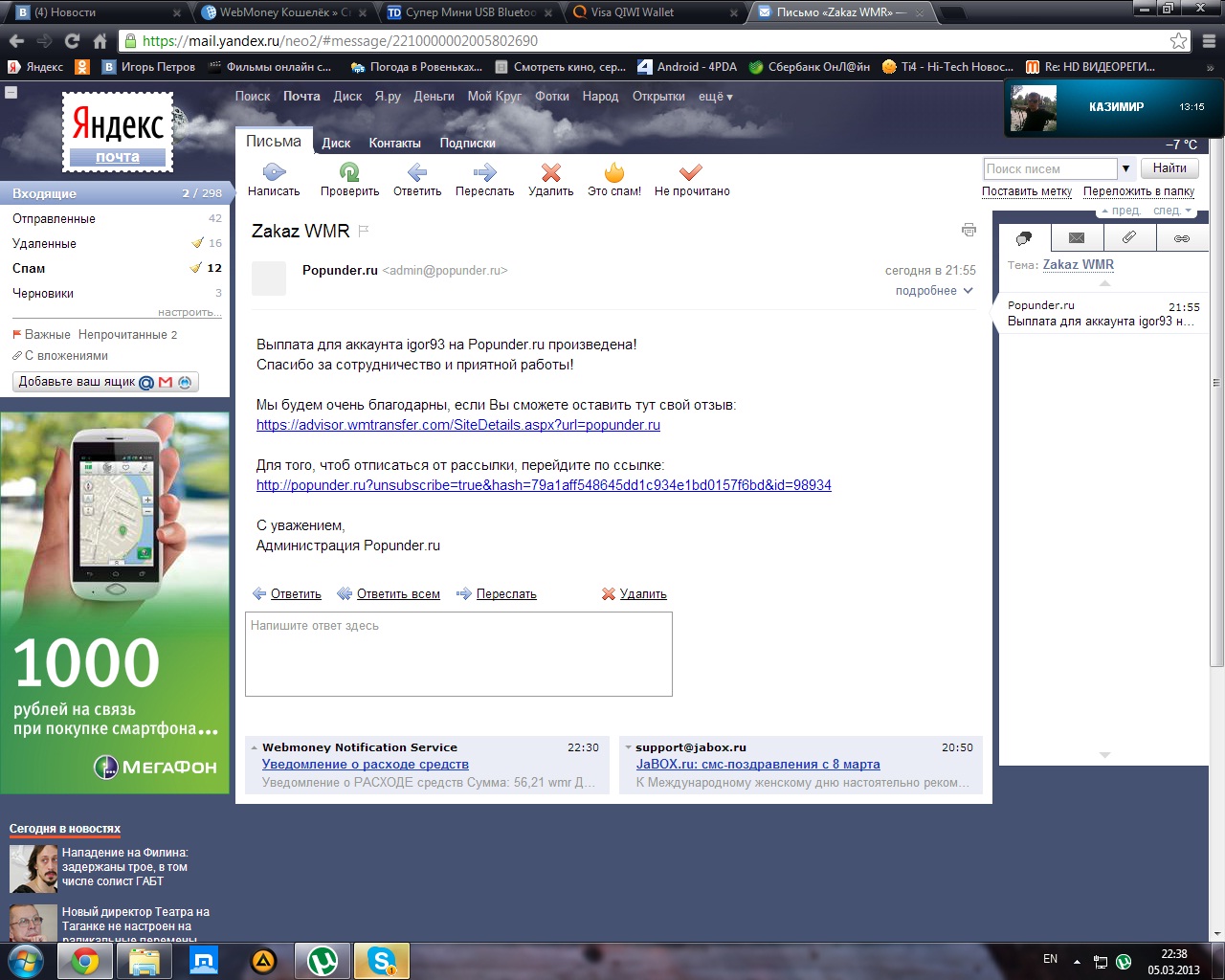Switch to the Контакты tab
This screenshot has height=980, width=1225.
coord(394,144)
